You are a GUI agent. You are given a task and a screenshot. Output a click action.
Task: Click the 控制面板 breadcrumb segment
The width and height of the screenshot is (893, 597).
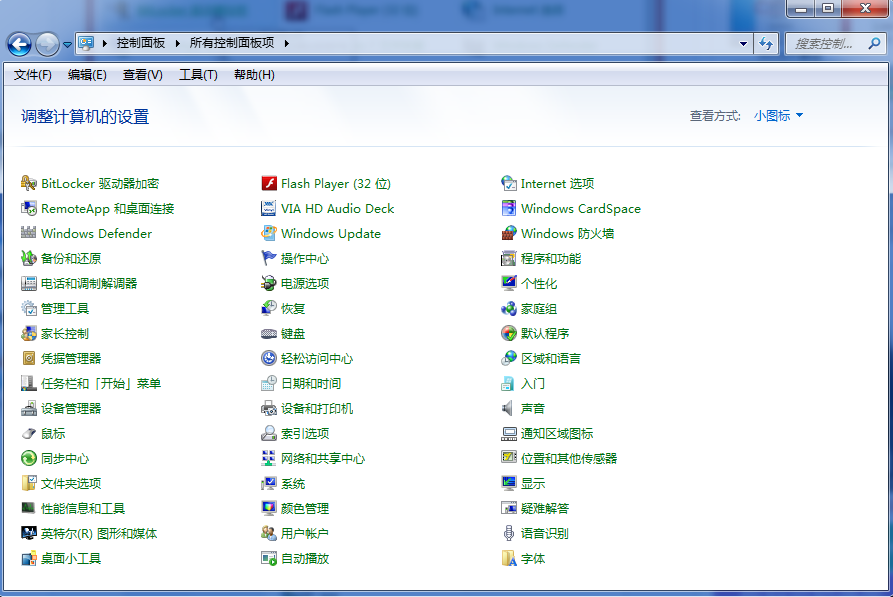(141, 43)
